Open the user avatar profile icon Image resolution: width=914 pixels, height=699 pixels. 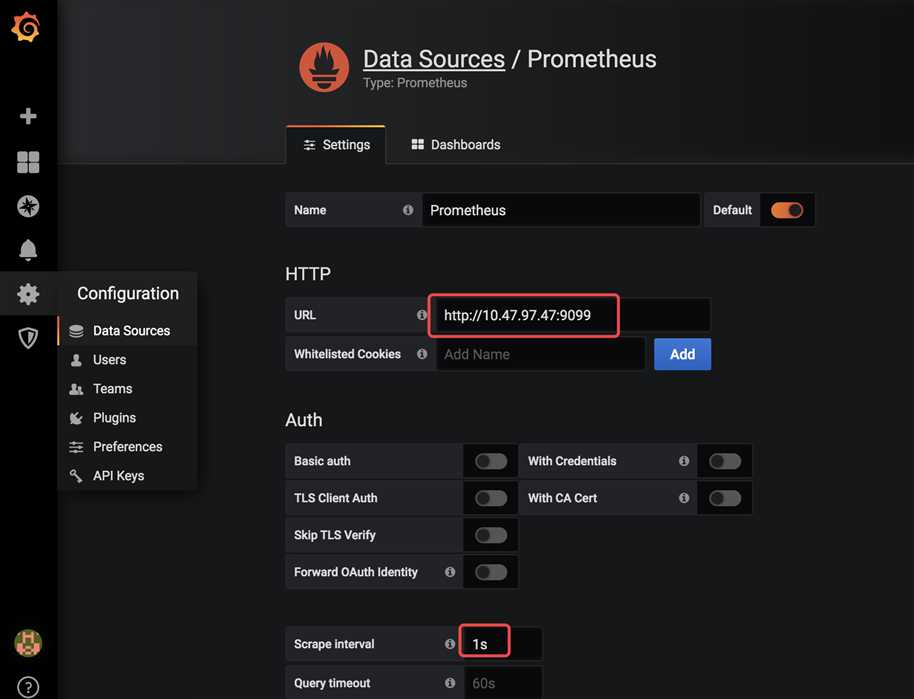(x=28, y=644)
